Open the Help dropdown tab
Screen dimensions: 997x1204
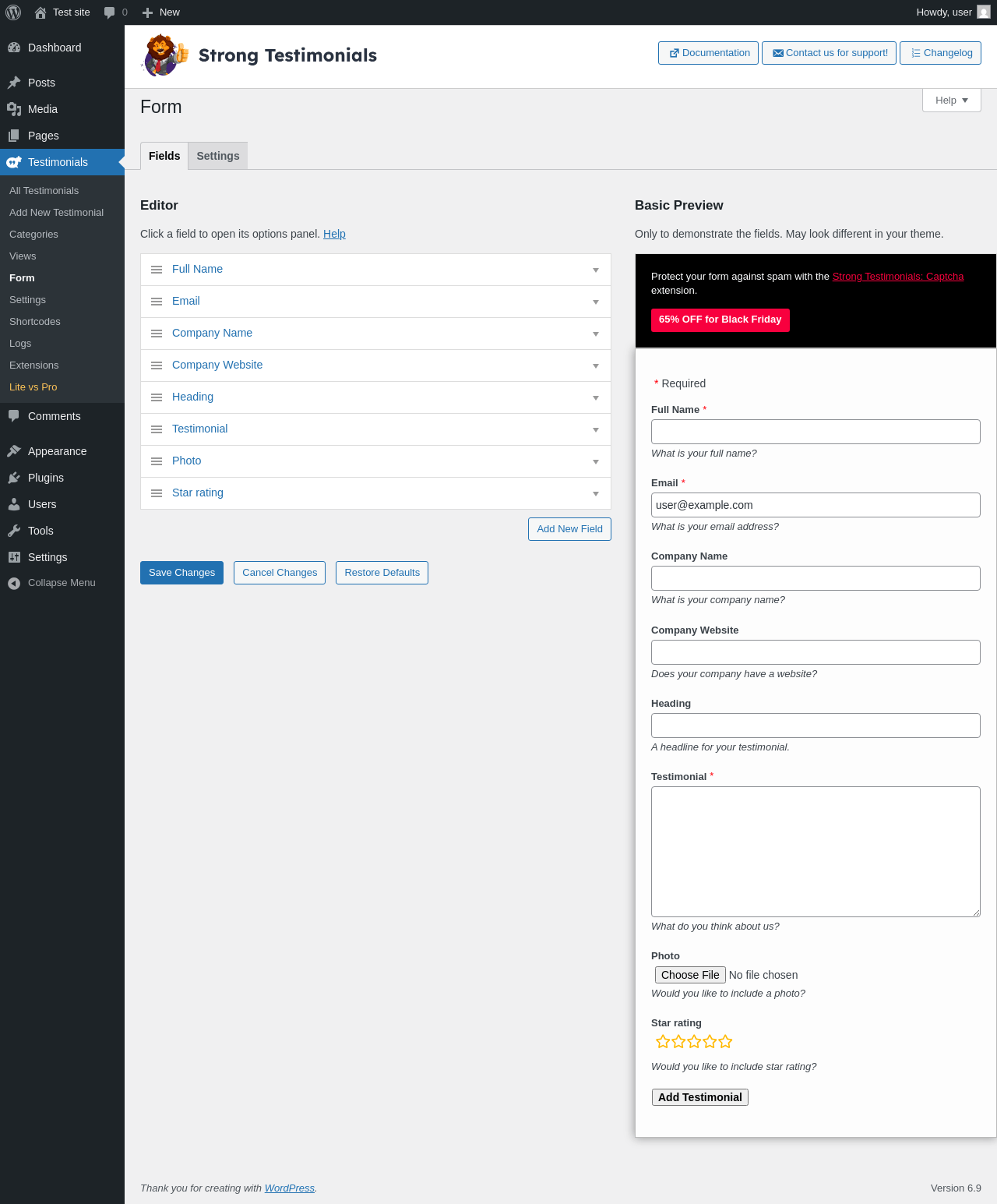(952, 101)
